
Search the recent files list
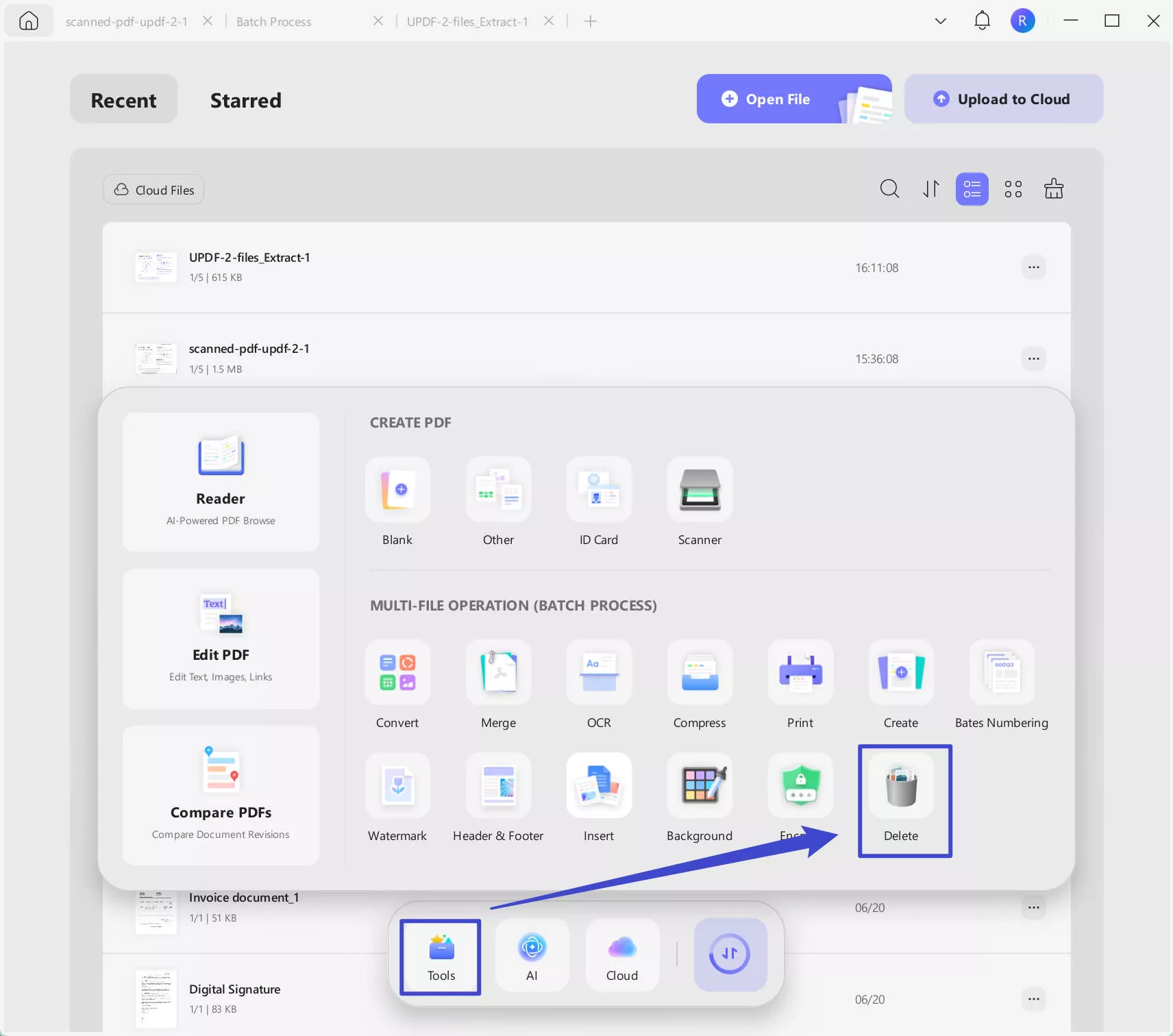pyautogui.click(x=889, y=188)
